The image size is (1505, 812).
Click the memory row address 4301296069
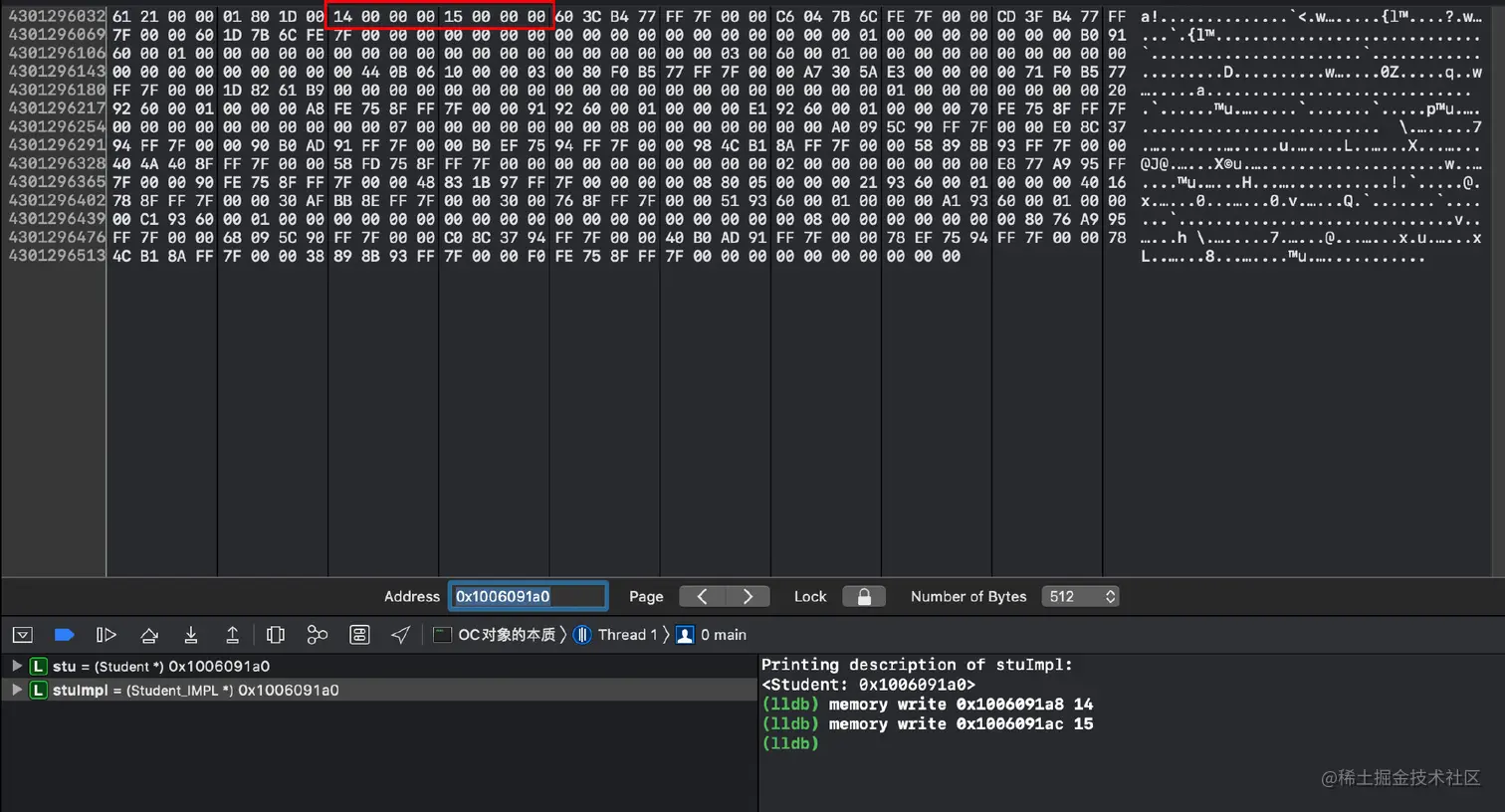57,35
